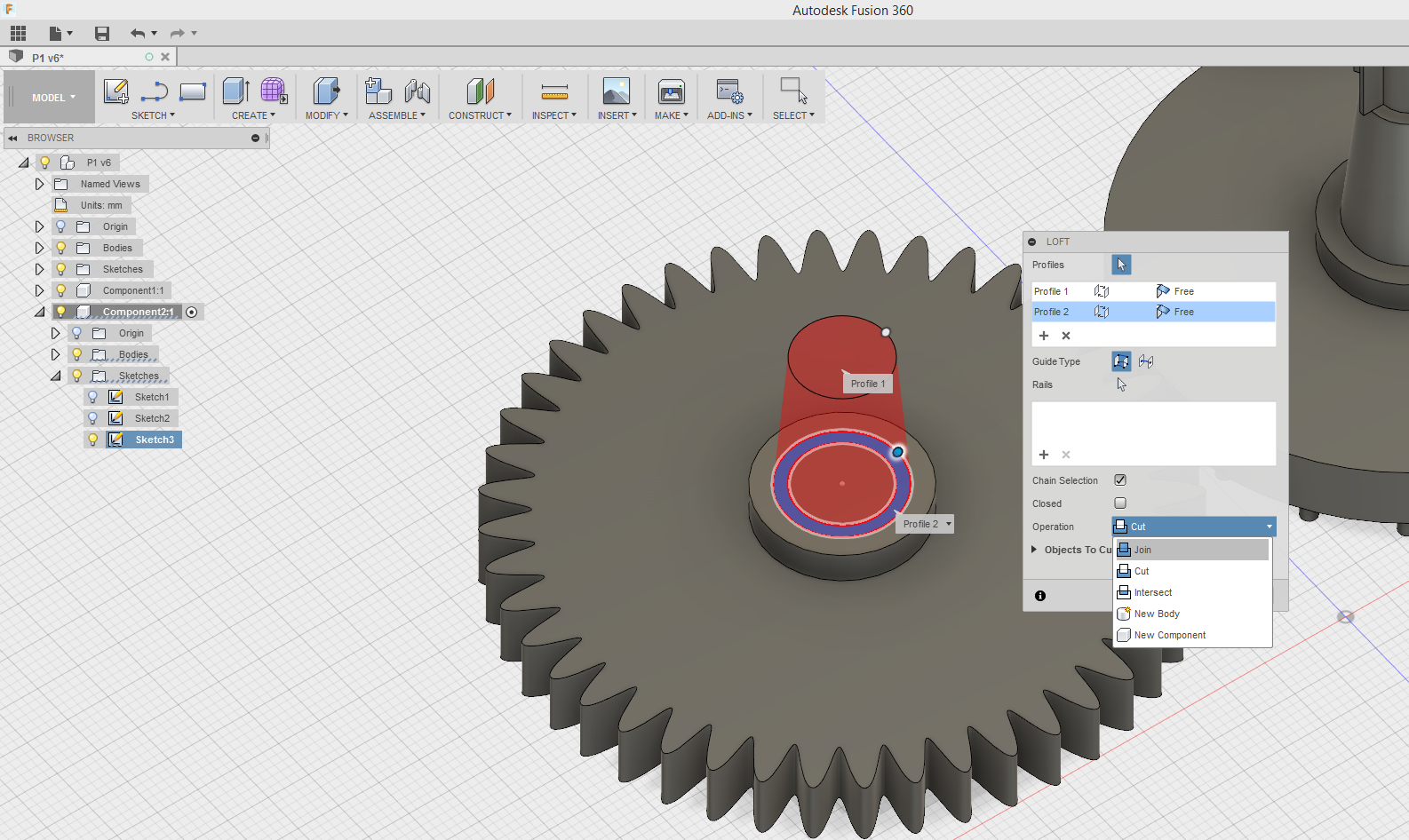Click the empty Rails list box
Screen dimensions: 1409x840
1153,423
